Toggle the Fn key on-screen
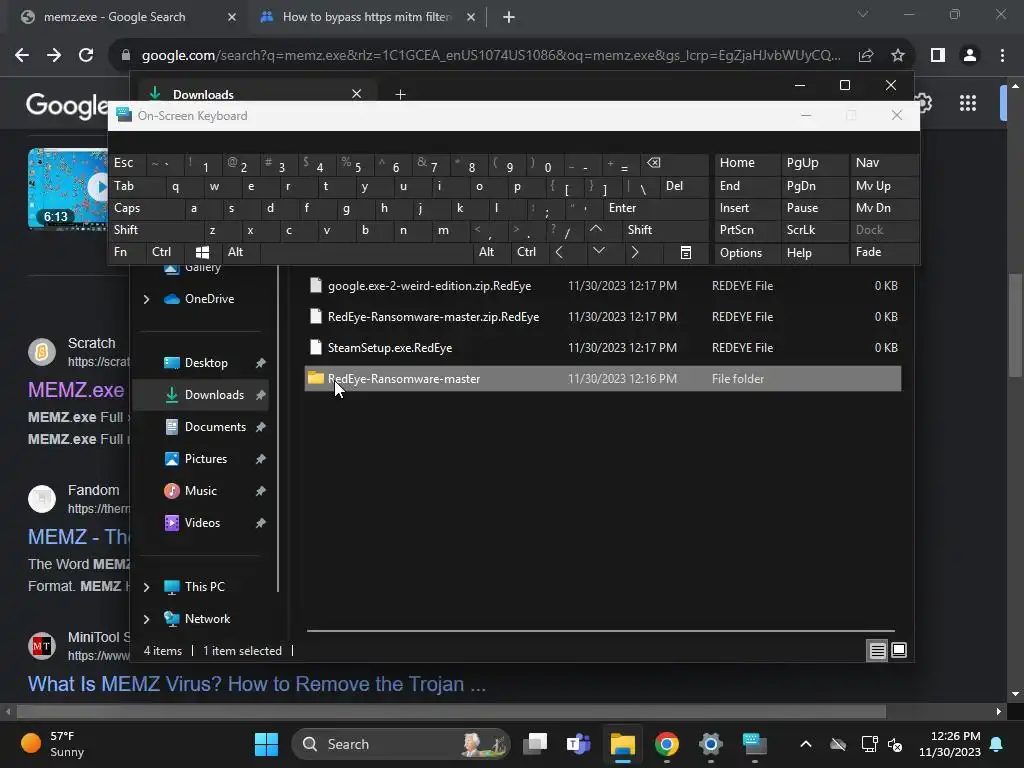1024x768 pixels. point(128,252)
